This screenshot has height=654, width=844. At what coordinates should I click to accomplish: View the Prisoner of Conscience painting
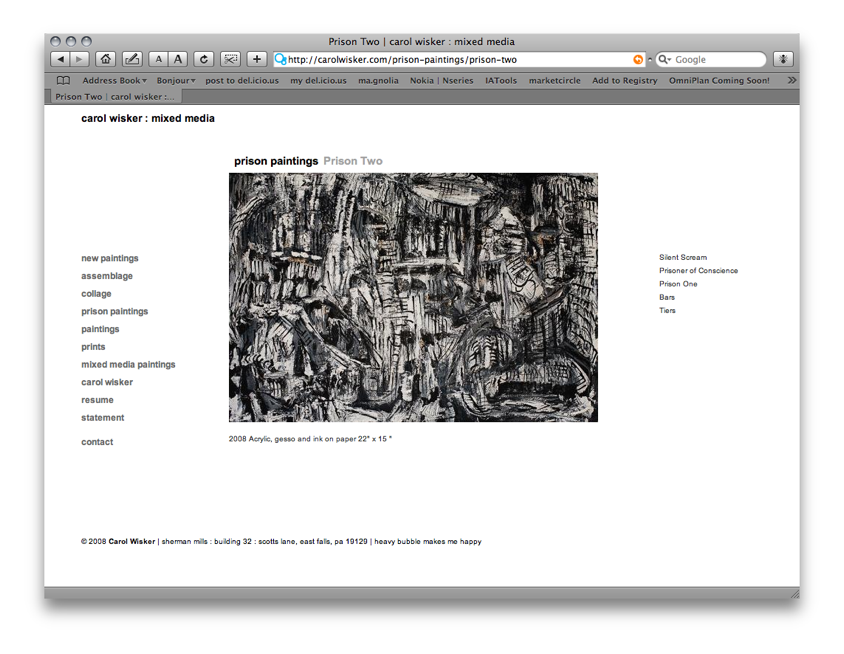click(x=699, y=271)
